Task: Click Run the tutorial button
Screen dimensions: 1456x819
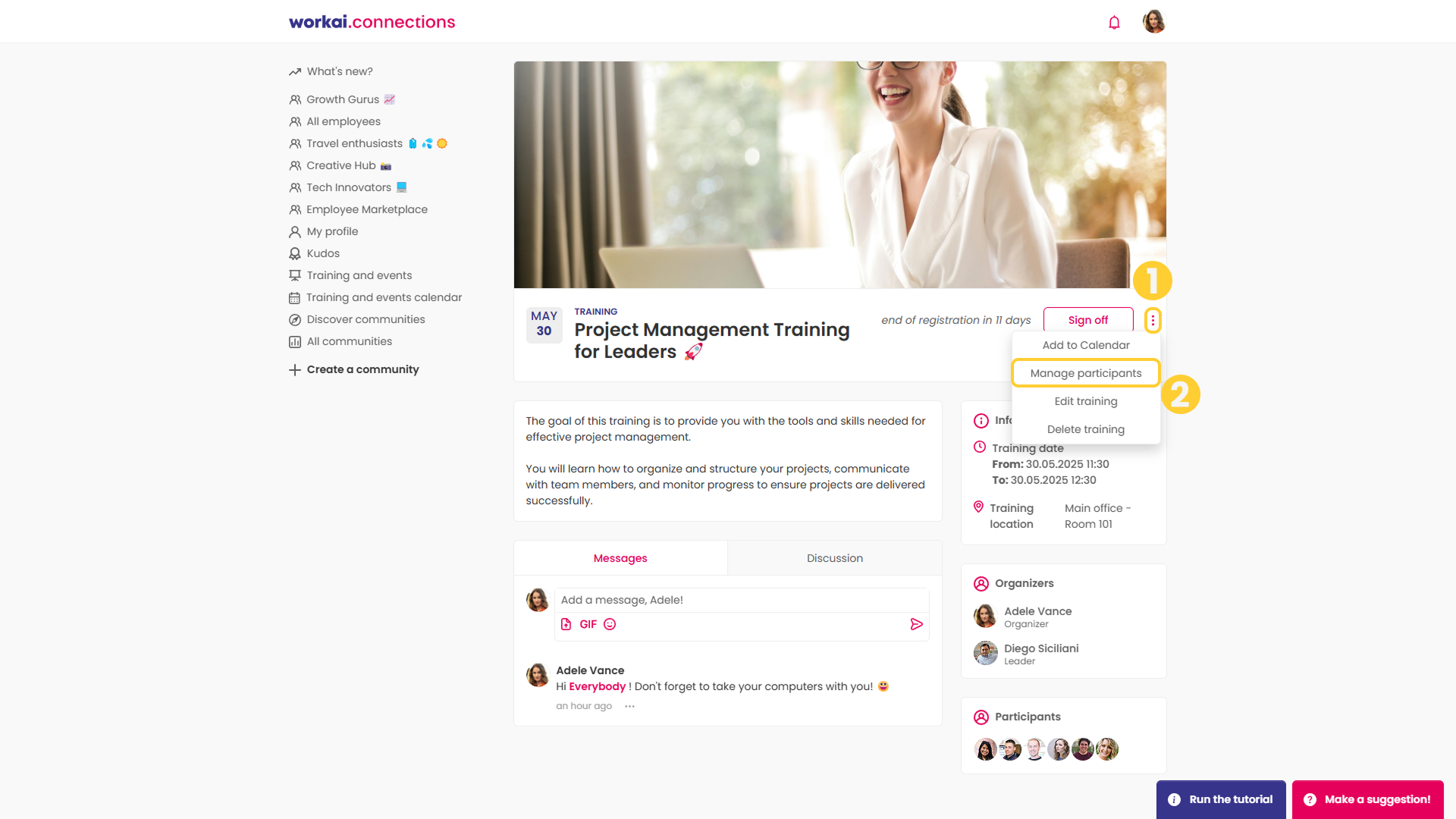Action: [x=1221, y=799]
